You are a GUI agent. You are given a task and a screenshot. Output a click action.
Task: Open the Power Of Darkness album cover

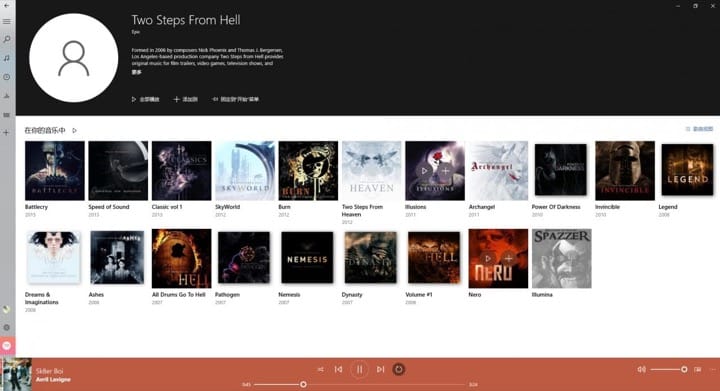[561, 169]
